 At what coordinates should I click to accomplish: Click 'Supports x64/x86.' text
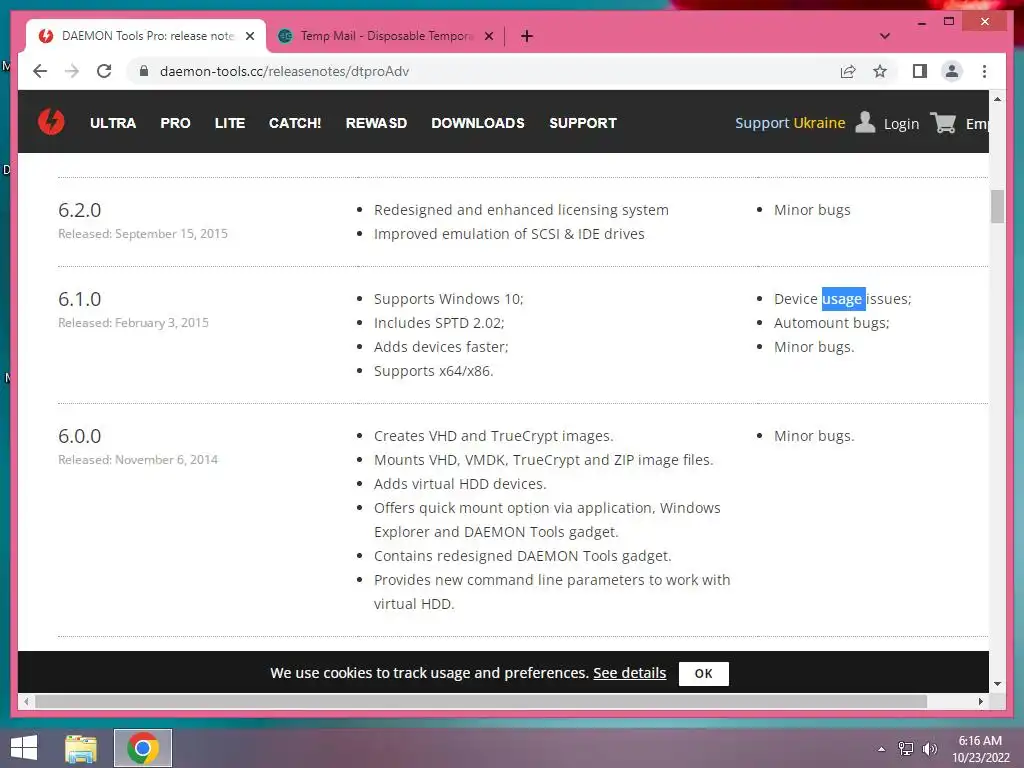pyautogui.click(x=434, y=371)
